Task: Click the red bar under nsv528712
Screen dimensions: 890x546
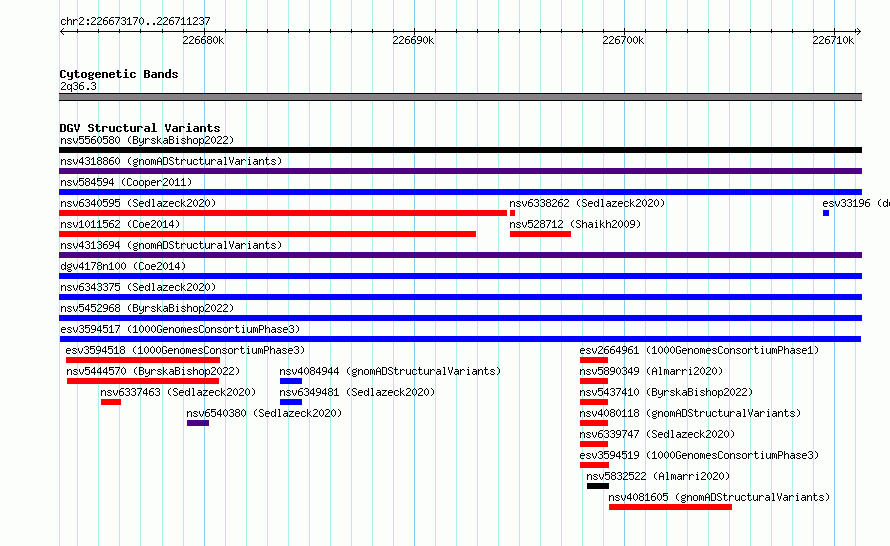Action: pyautogui.click(x=540, y=234)
